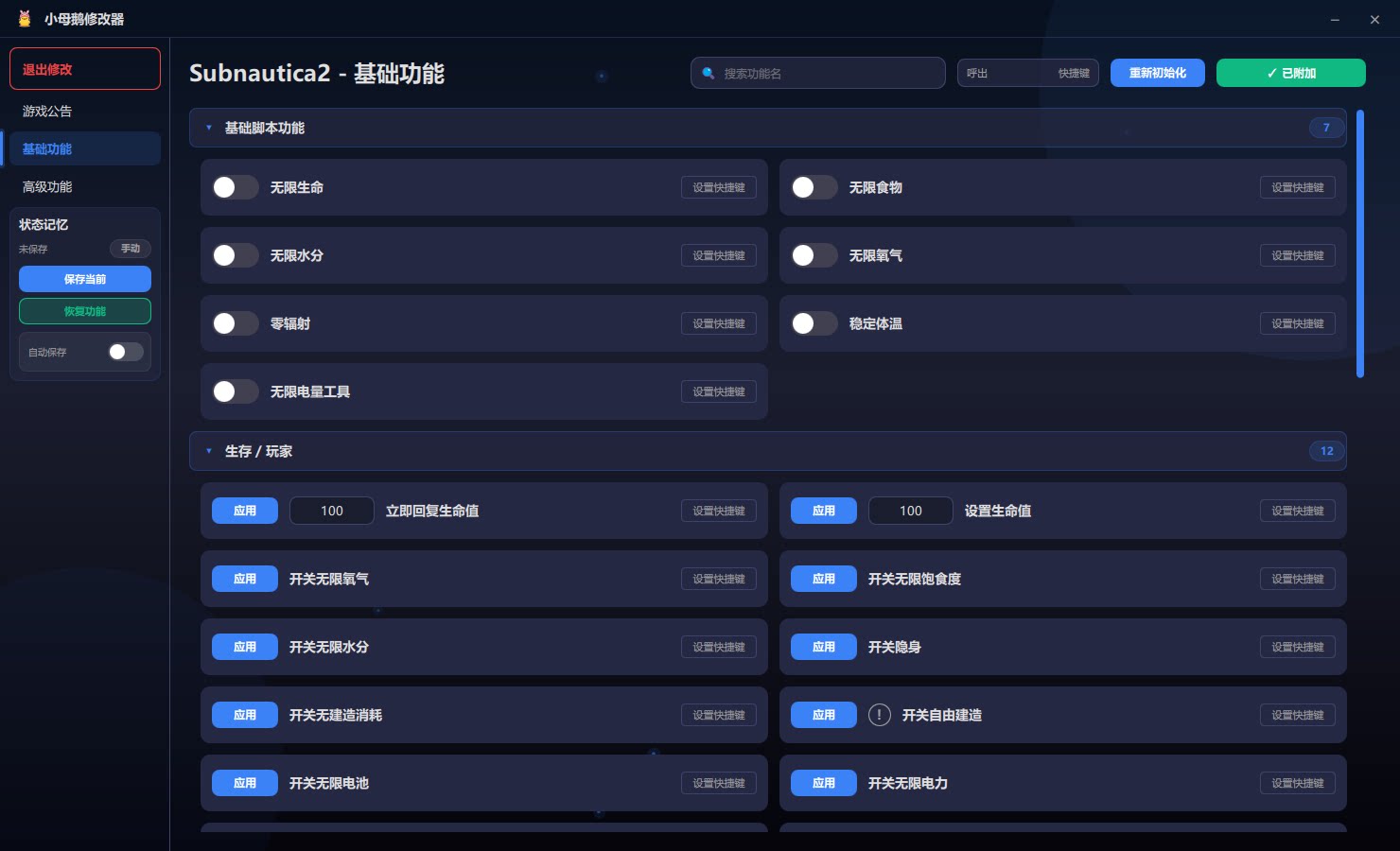The width and height of the screenshot is (1400, 851).
Task: Click 应用 for 开关无限饱食度
Action: coord(824,579)
